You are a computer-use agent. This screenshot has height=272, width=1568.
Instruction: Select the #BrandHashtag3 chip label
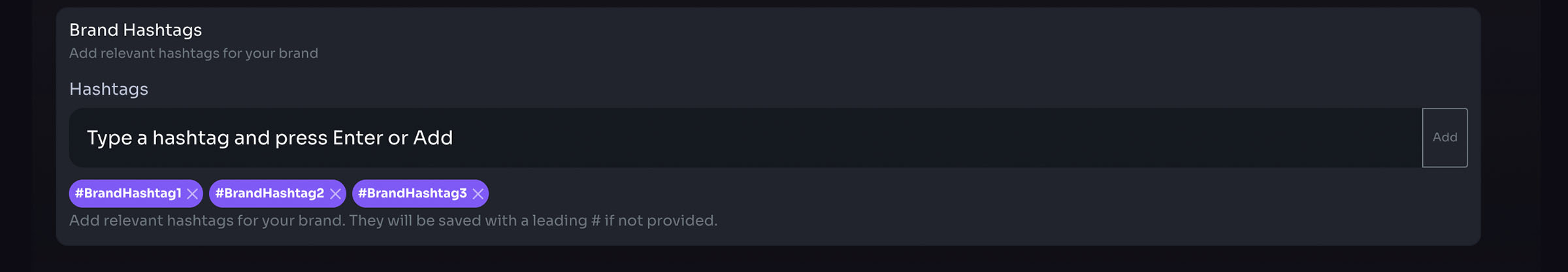[x=412, y=194]
